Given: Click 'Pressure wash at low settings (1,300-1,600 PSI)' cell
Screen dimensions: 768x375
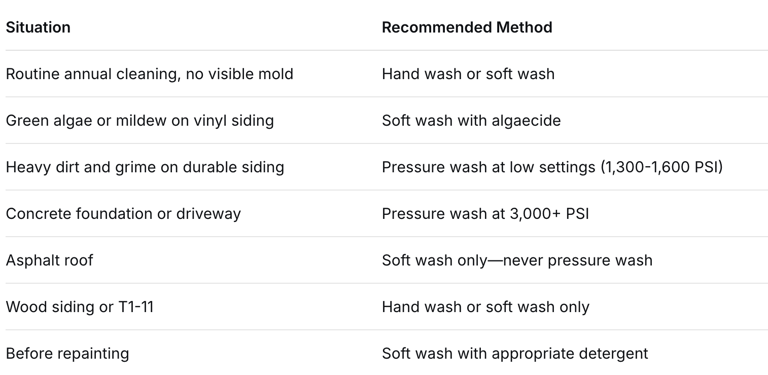Looking at the screenshot, I should click(552, 167).
